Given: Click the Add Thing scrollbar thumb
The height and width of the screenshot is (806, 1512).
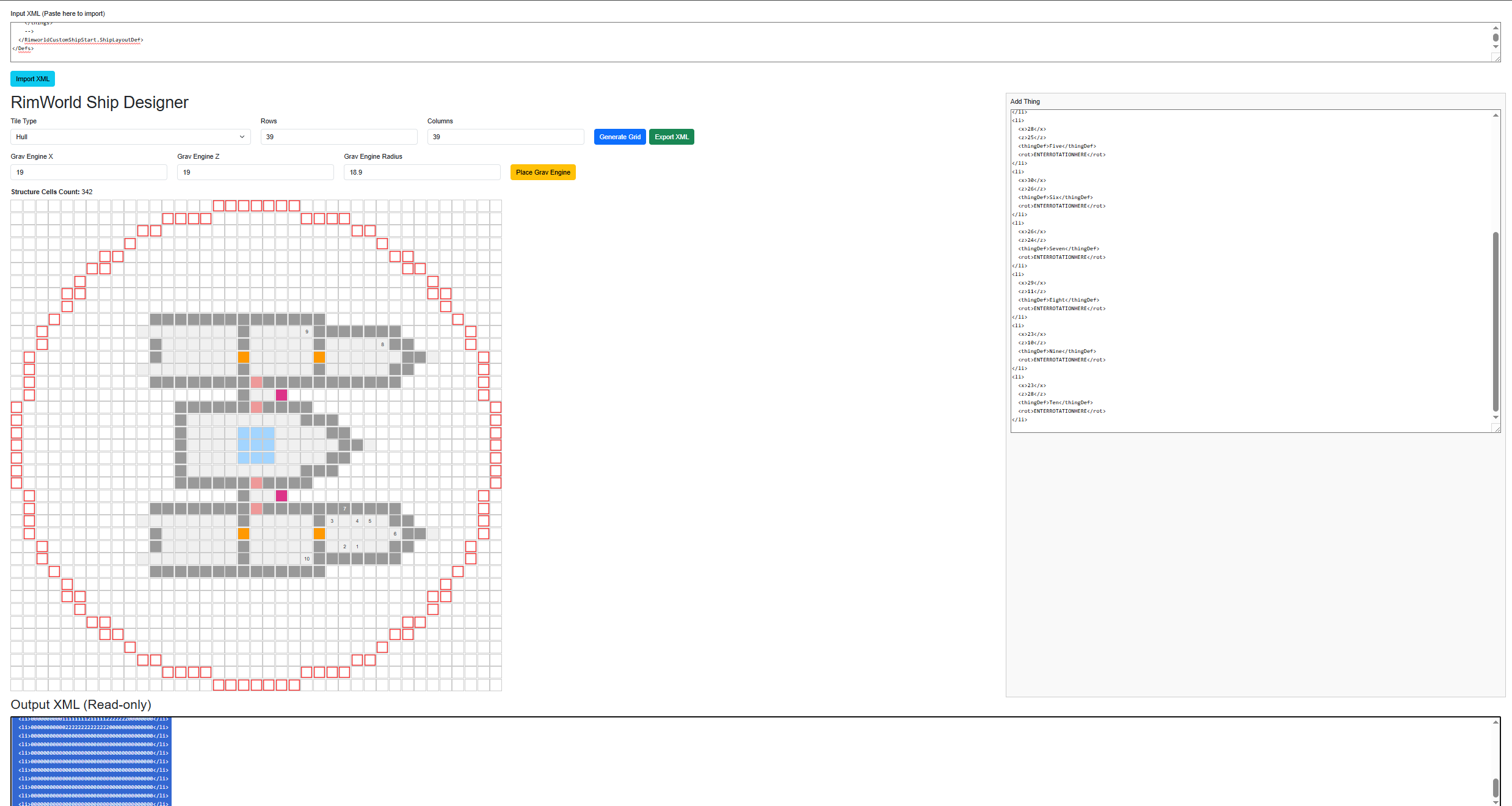Looking at the screenshot, I should click(x=1496, y=322).
